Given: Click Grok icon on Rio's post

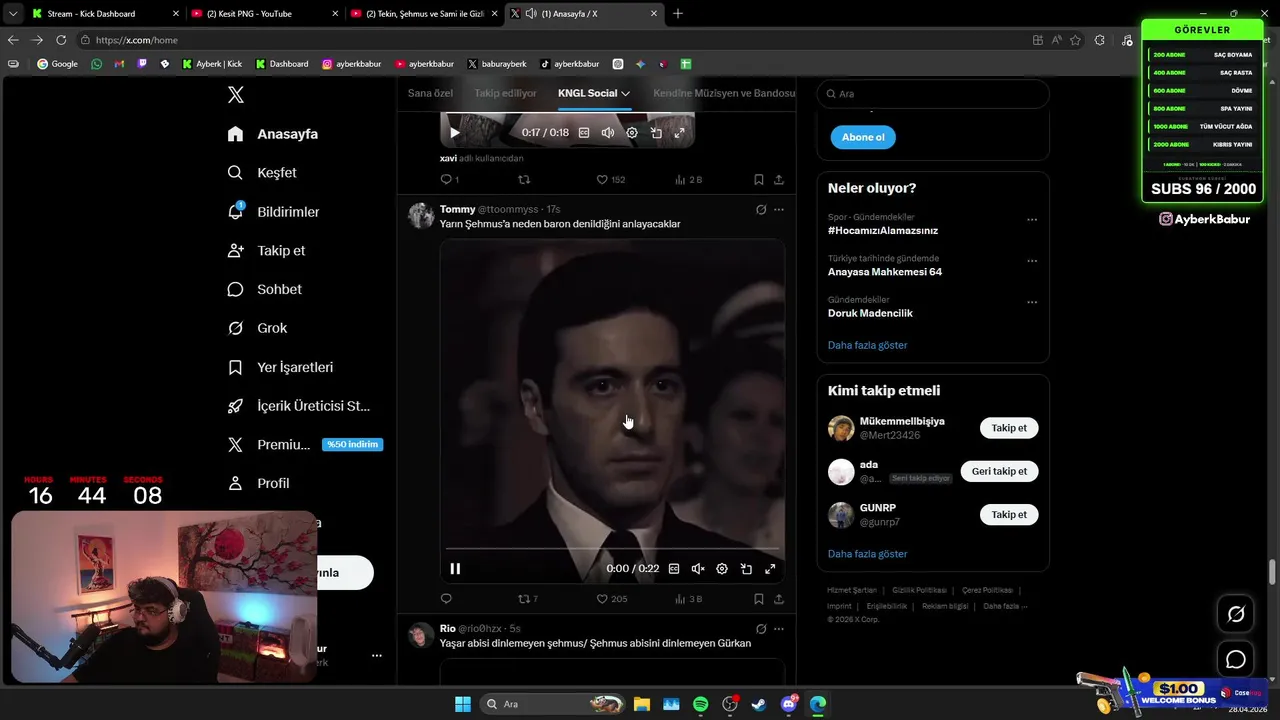Looking at the screenshot, I should 761,629.
